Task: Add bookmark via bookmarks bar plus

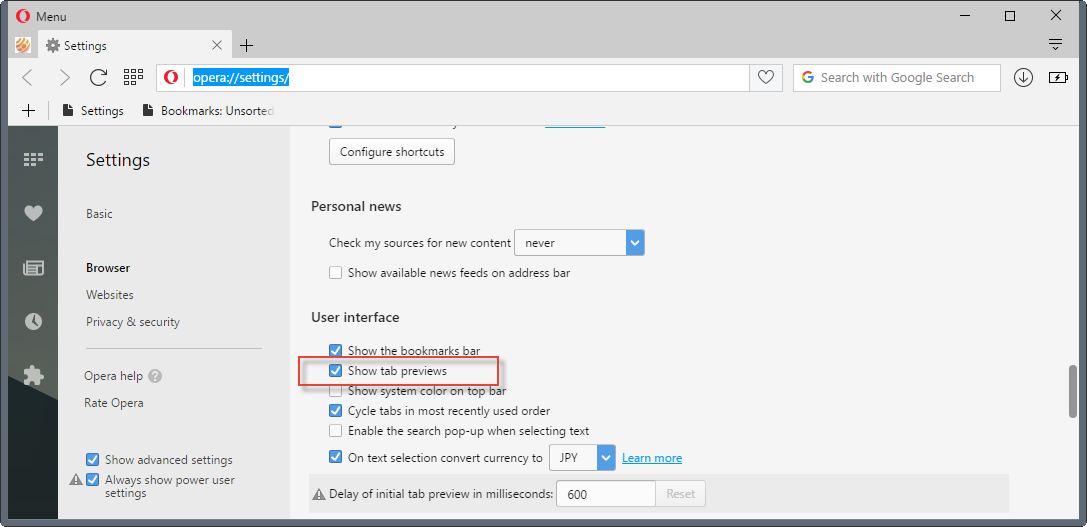Action: (28, 110)
